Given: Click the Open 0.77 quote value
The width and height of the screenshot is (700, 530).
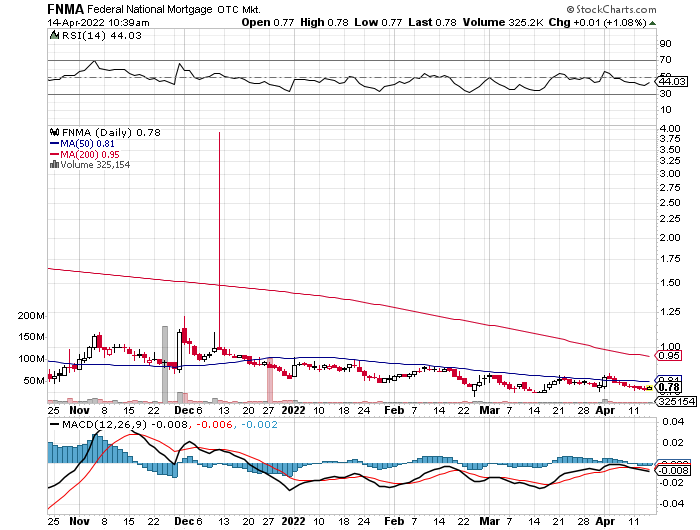Looking at the screenshot, I should tap(267, 22).
